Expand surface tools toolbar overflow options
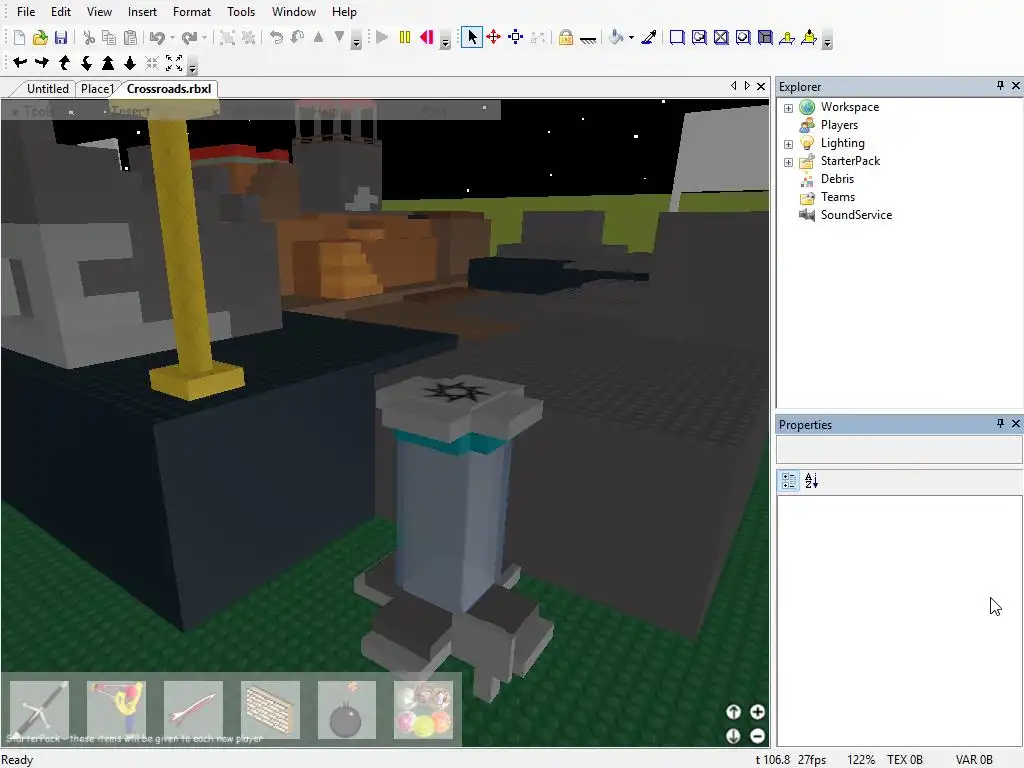The height and width of the screenshot is (768, 1024). coord(827,42)
